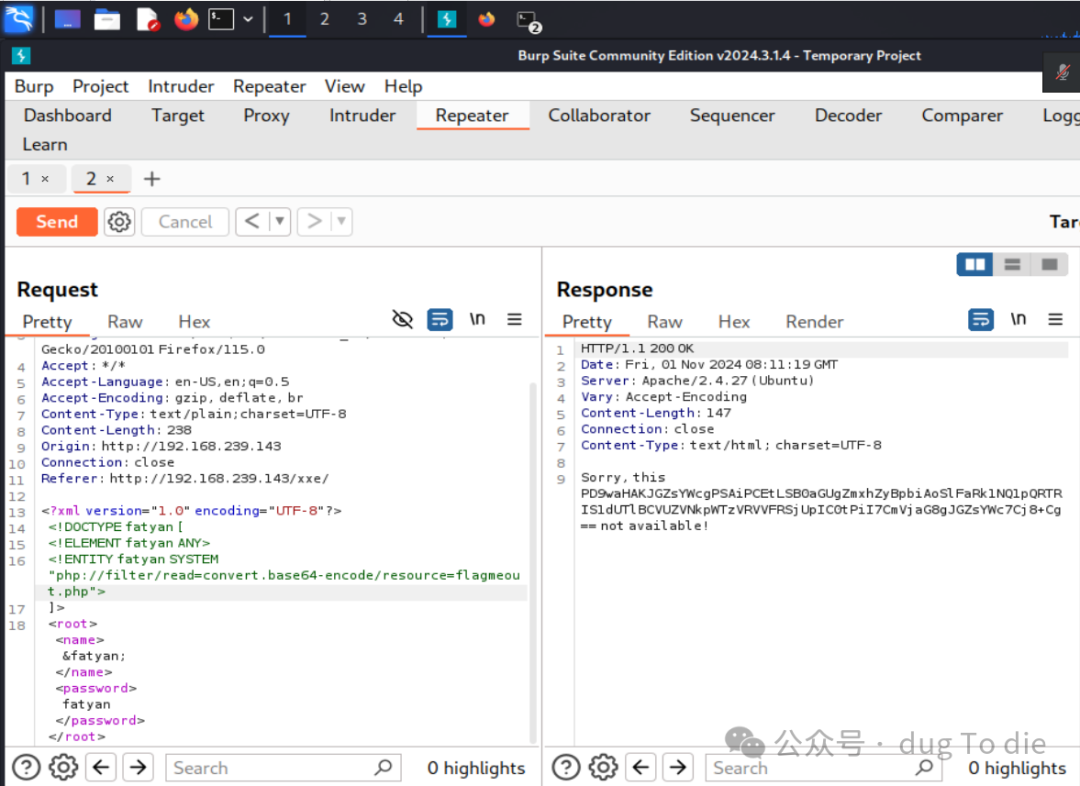Screen dimensions: 1080x786
Task: Open Repeater send settings gear
Action: (119, 222)
